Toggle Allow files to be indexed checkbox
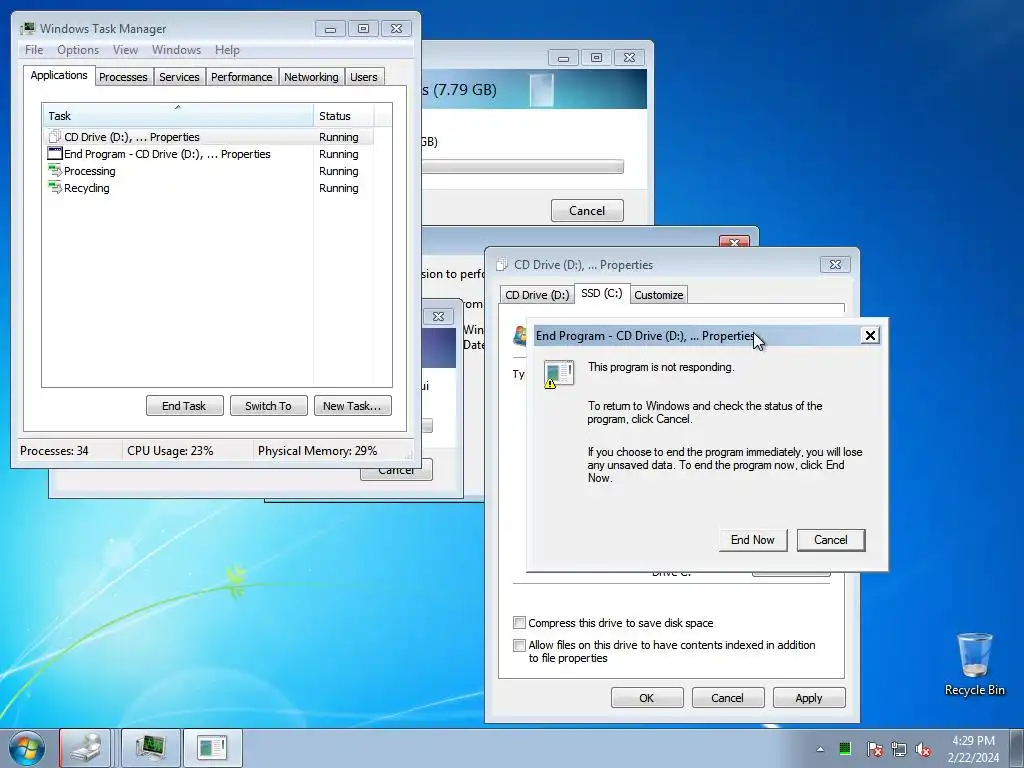 [x=519, y=645]
